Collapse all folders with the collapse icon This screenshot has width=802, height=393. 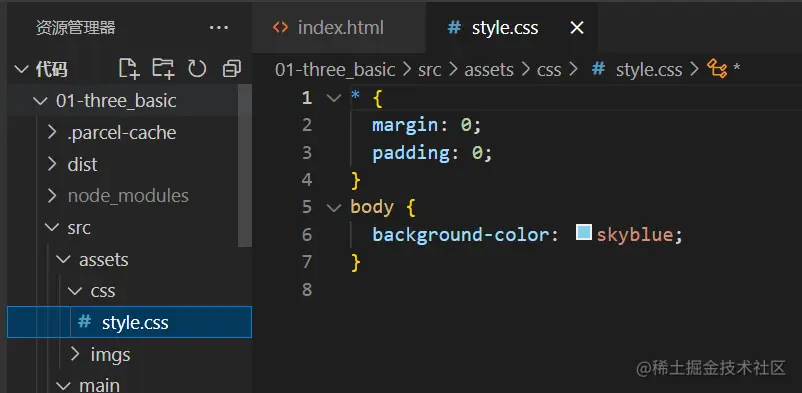pyautogui.click(x=232, y=69)
